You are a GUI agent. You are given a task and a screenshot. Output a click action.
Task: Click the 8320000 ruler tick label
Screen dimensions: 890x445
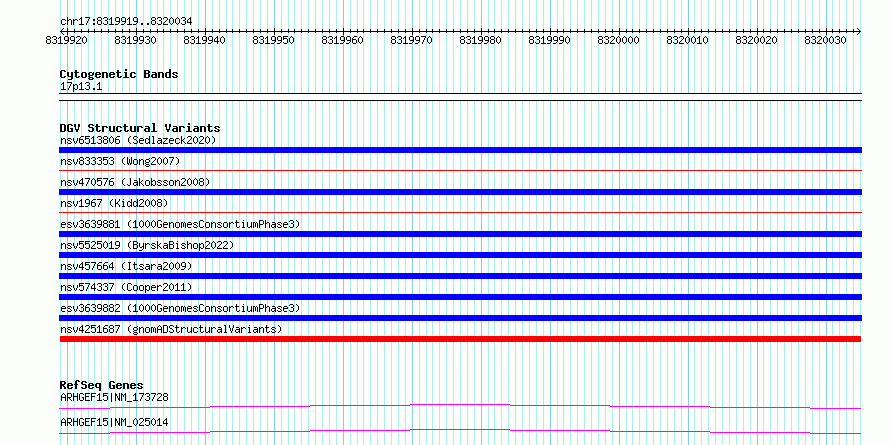(x=619, y=40)
